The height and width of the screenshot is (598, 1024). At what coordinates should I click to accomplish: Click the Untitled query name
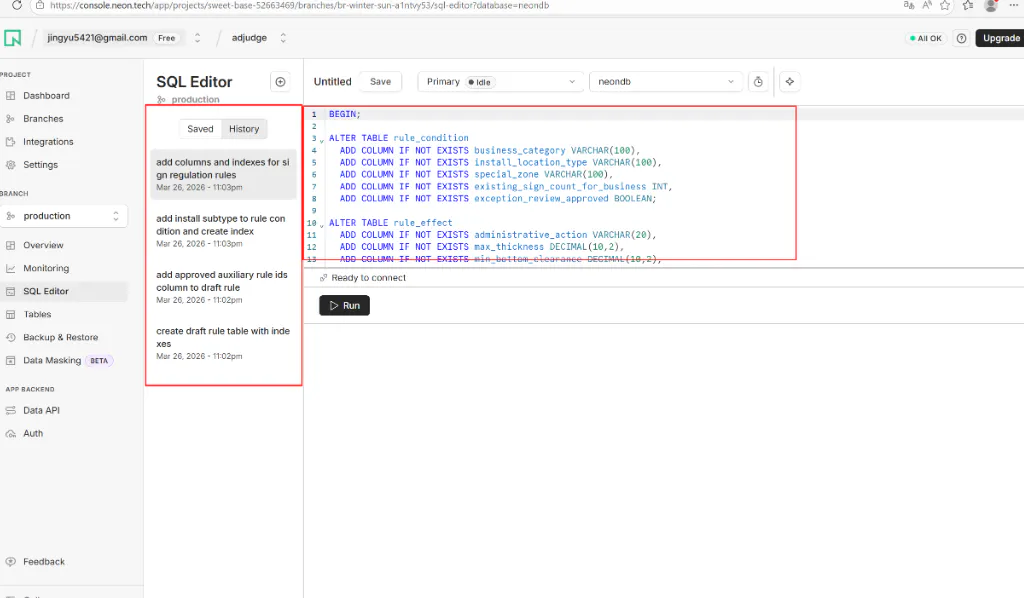(332, 82)
